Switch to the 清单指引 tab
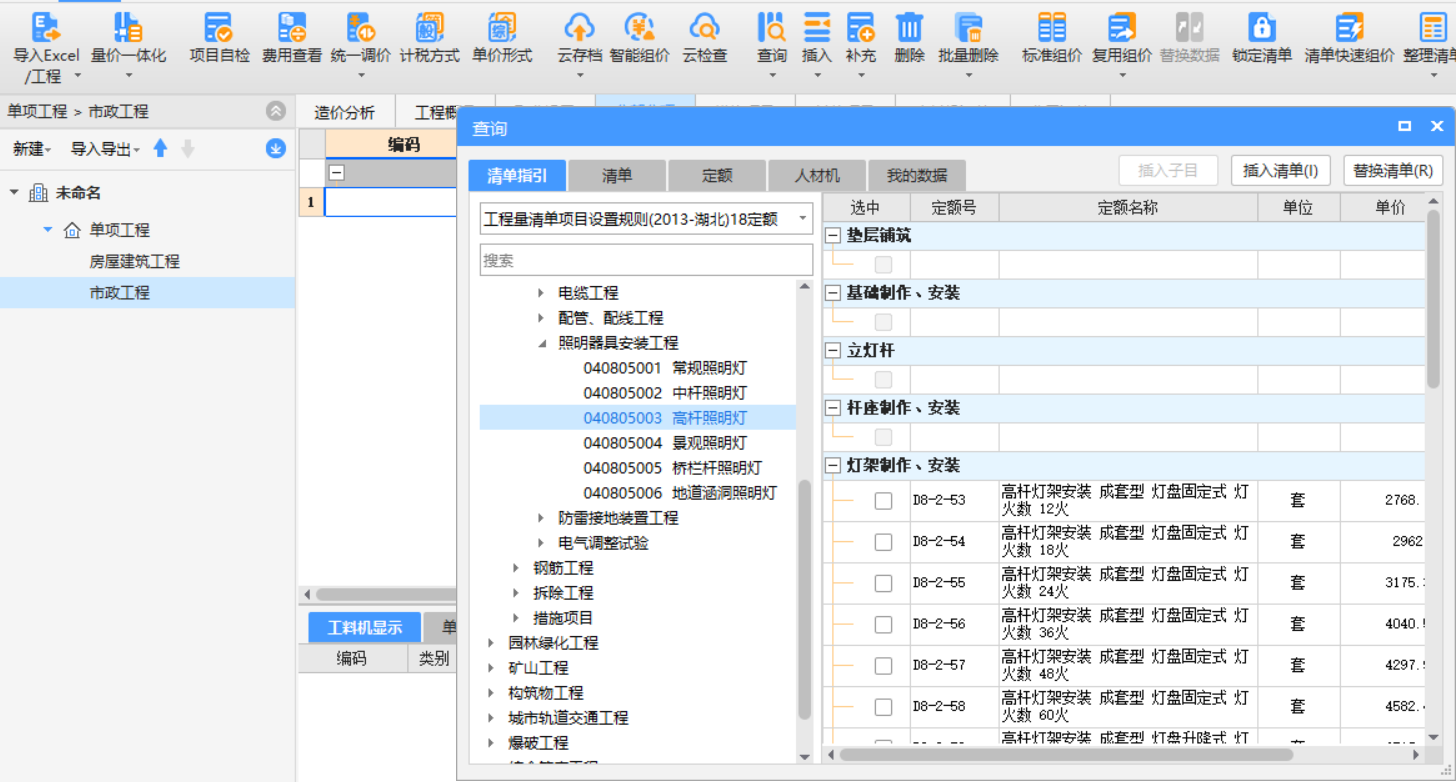Image resolution: width=1456 pixels, height=782 pixels. pos(517,175)
